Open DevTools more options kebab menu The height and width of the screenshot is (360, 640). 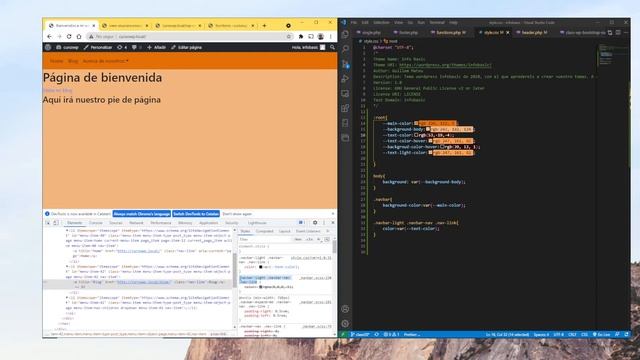coord(324,223)
